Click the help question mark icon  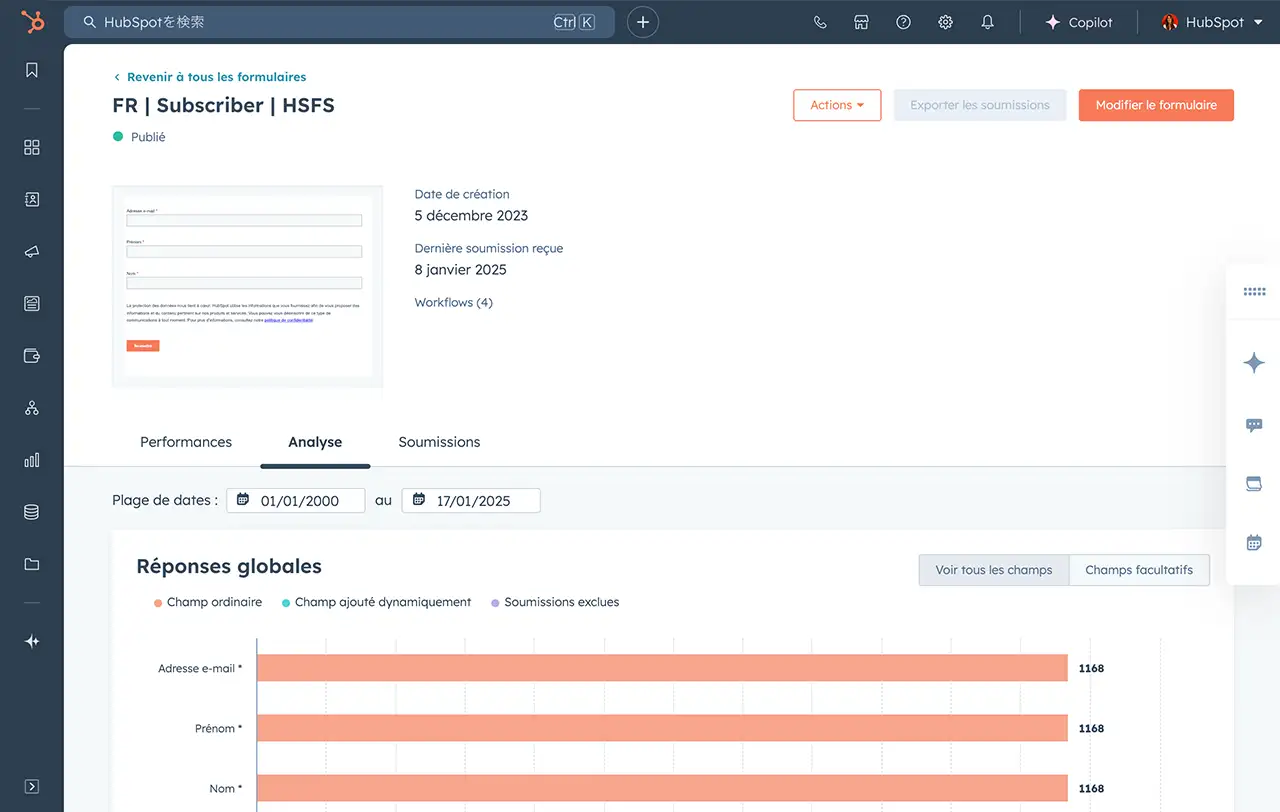903,22
